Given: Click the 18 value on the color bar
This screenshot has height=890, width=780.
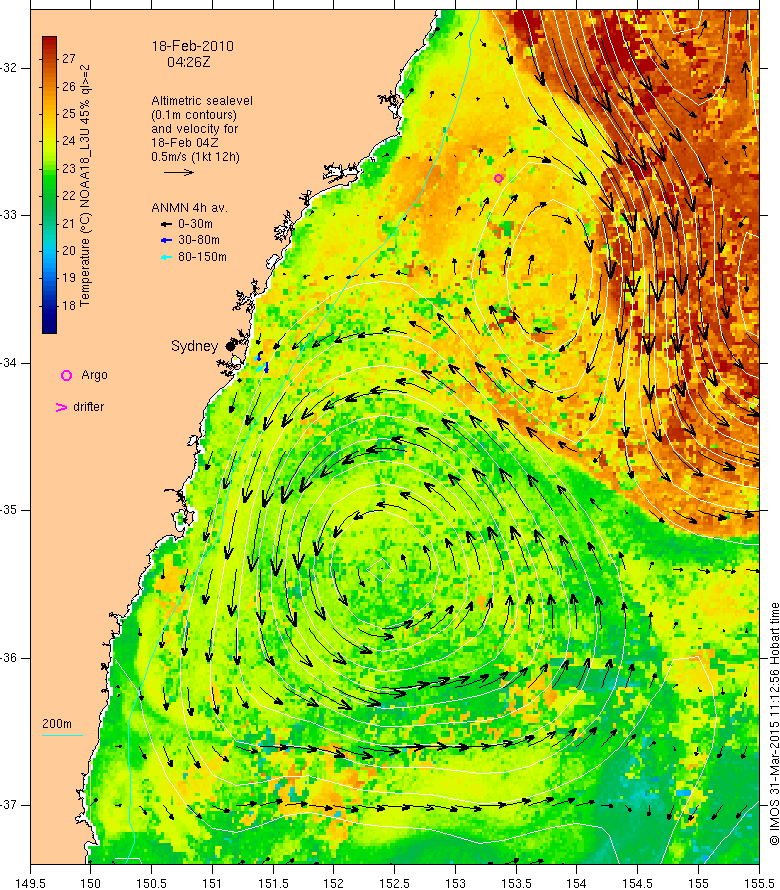Looking at the screenshot, I should point(69,306).
